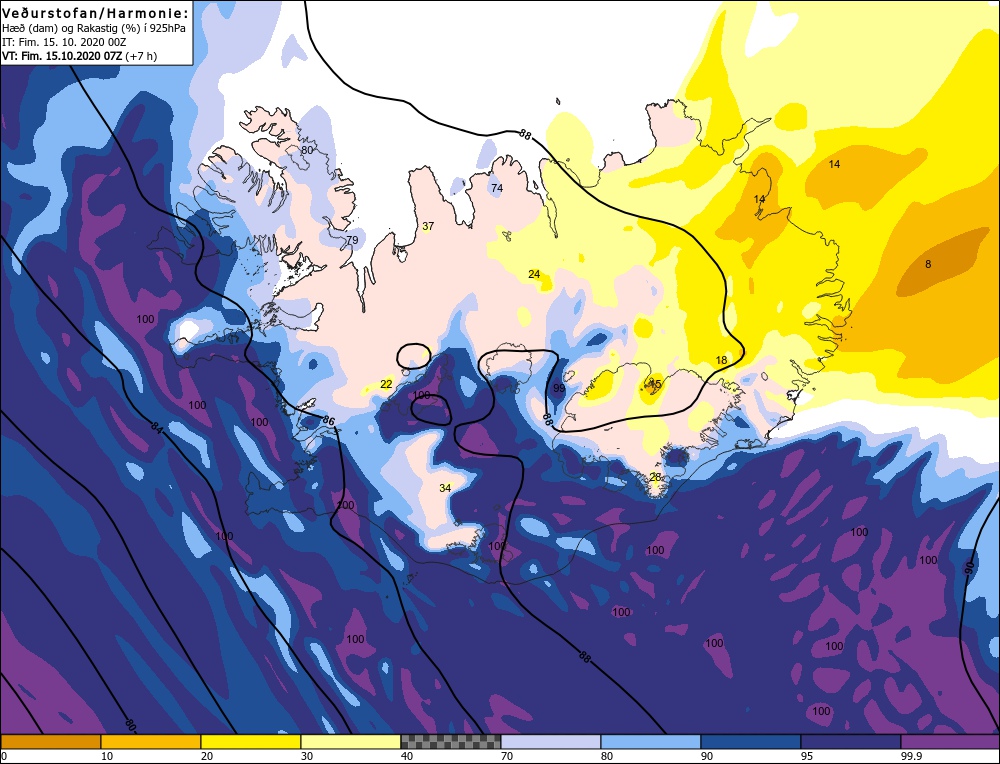Click the humidity value '34' on the map
1000x764 pixels.
tap(445, 489)
